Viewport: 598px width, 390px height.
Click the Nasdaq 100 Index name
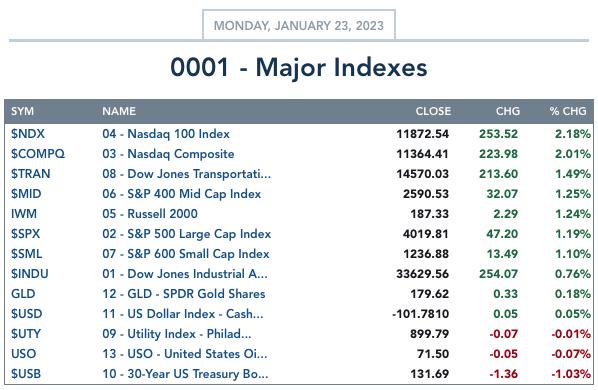[x=166, y=134]
